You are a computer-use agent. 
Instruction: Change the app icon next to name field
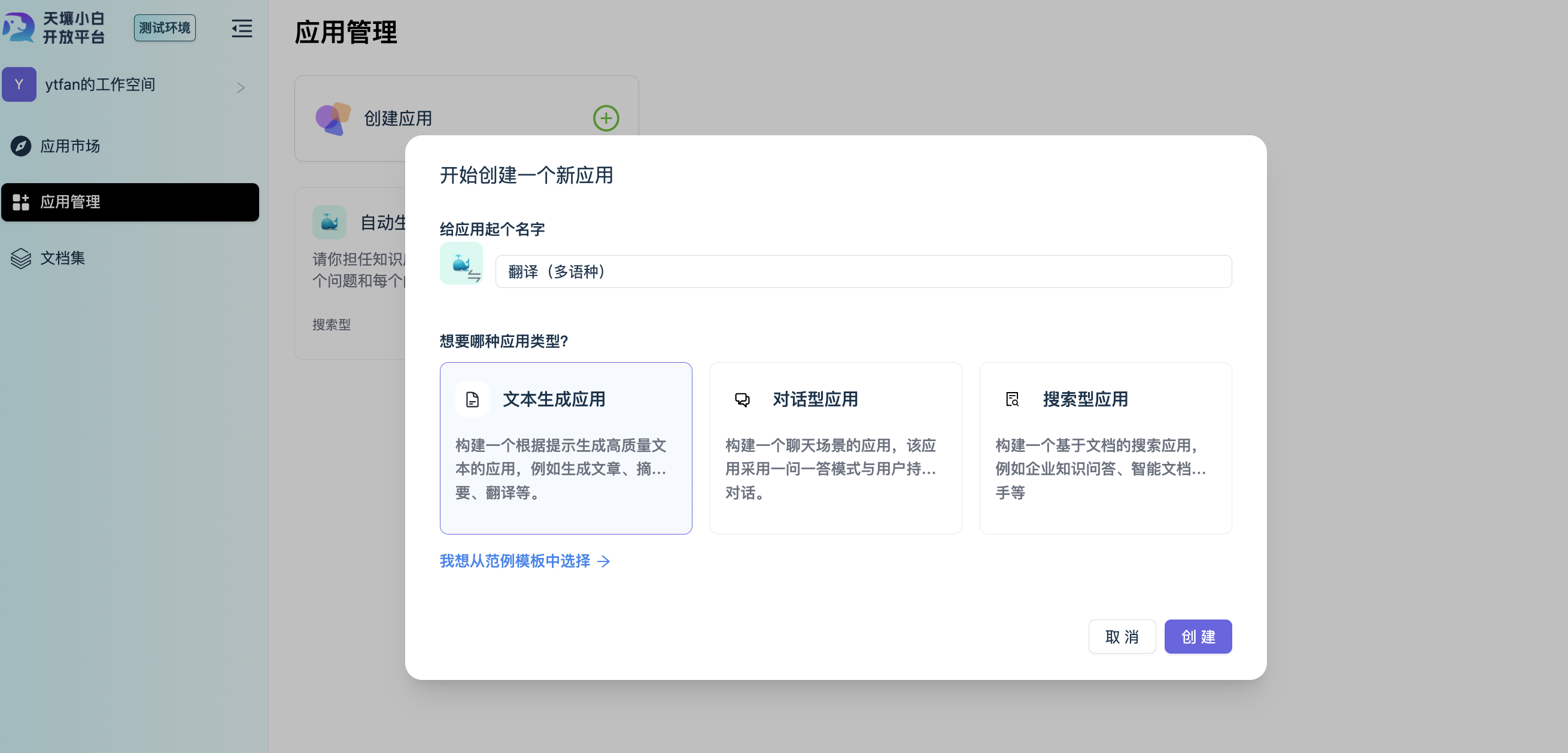click(461, 263)
